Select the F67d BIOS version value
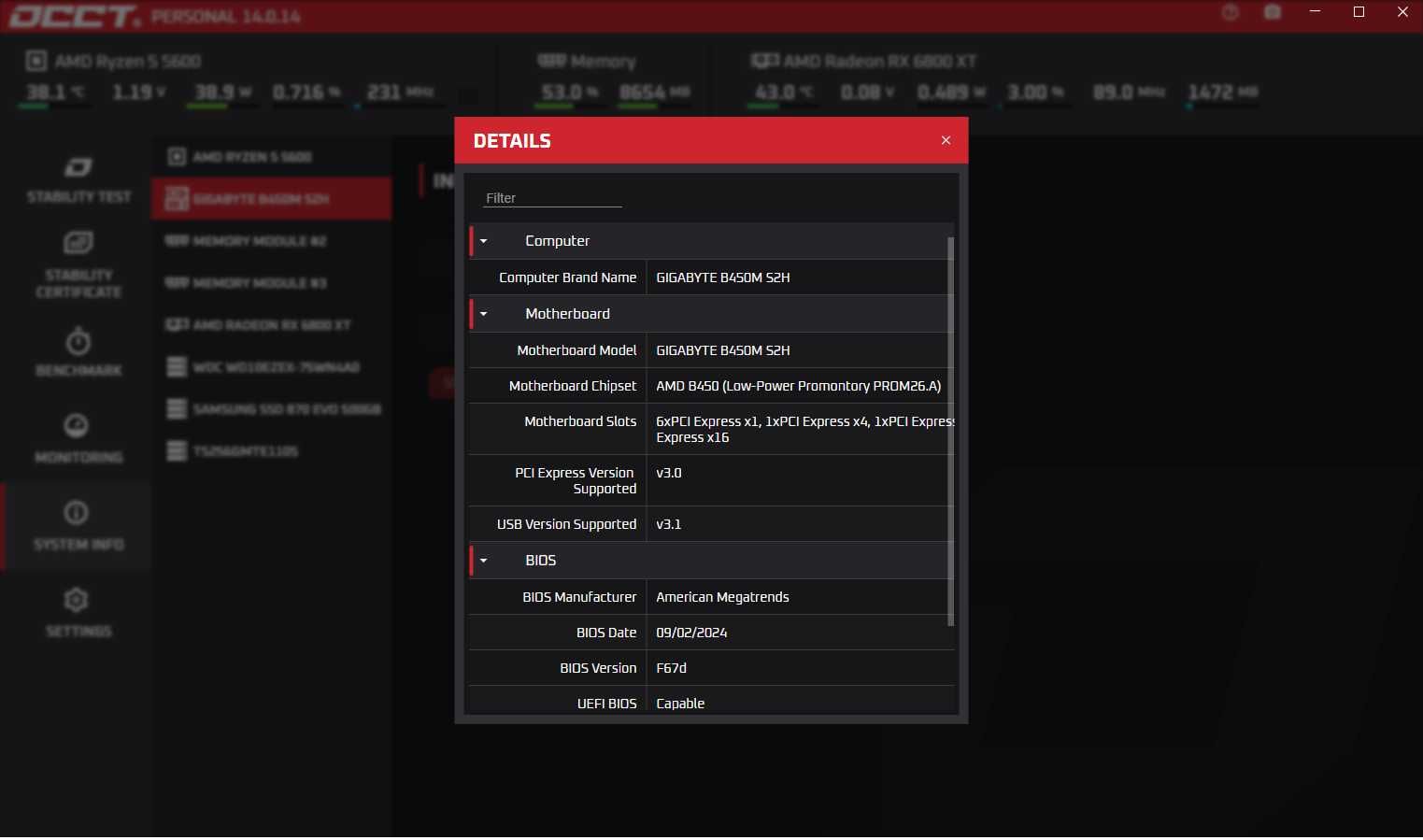This screenshot has width=1423, height=840. coord(671,668)
